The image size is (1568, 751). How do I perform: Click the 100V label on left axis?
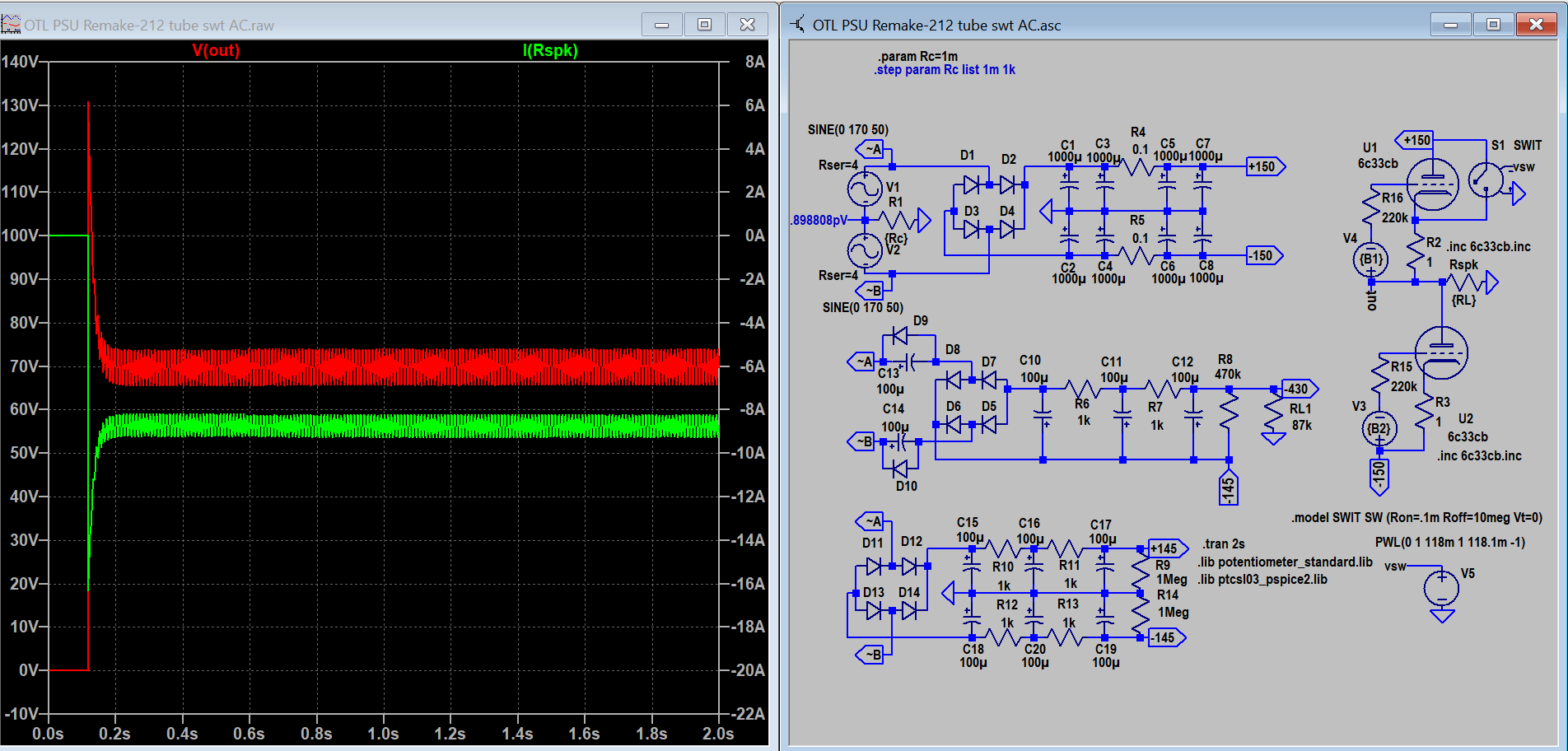[20, 236]
